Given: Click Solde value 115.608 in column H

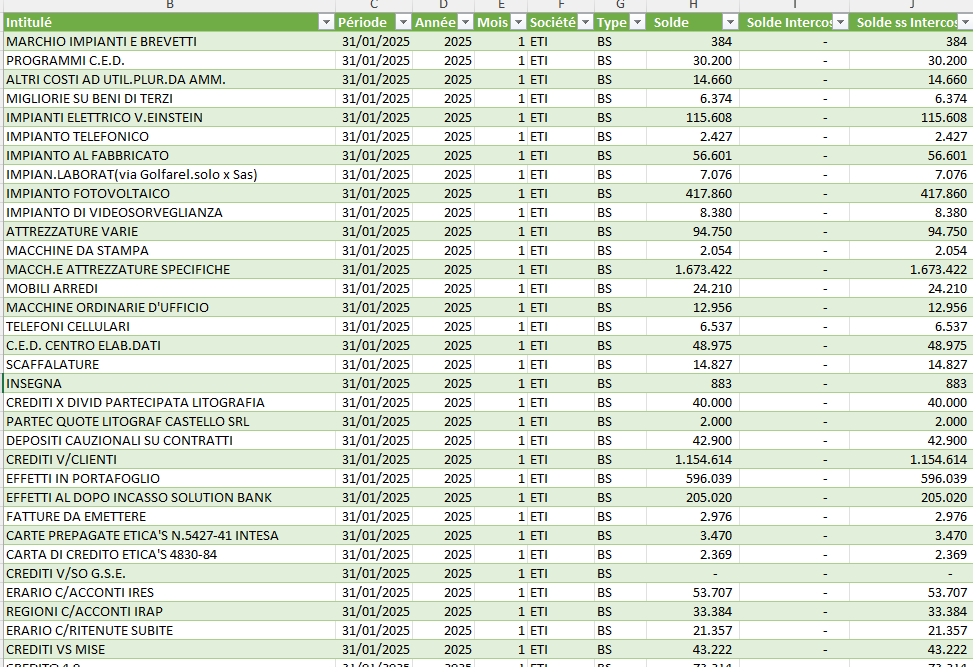Looking at the screenshot, I should click(x=709, y=117).
